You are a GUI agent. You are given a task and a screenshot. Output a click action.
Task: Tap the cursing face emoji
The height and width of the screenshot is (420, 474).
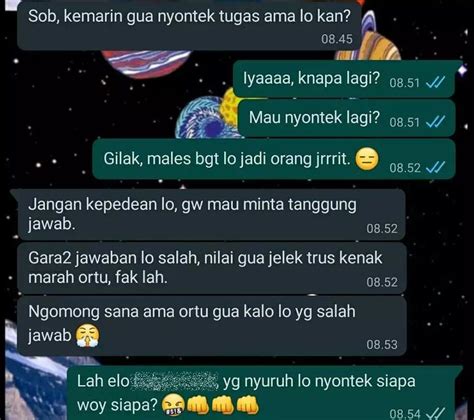coord(173,405)
